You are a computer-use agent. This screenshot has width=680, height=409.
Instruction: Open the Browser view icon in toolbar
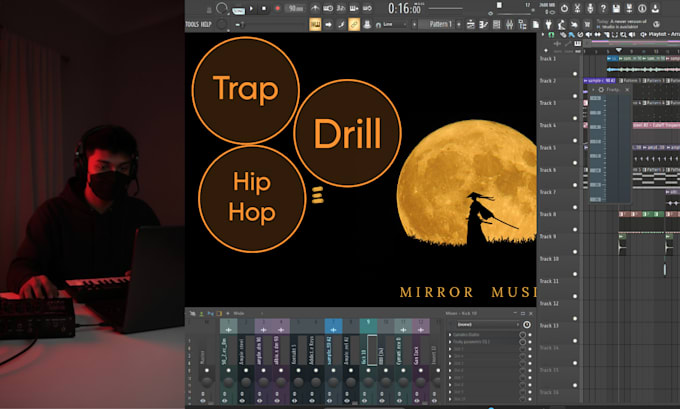523,25
